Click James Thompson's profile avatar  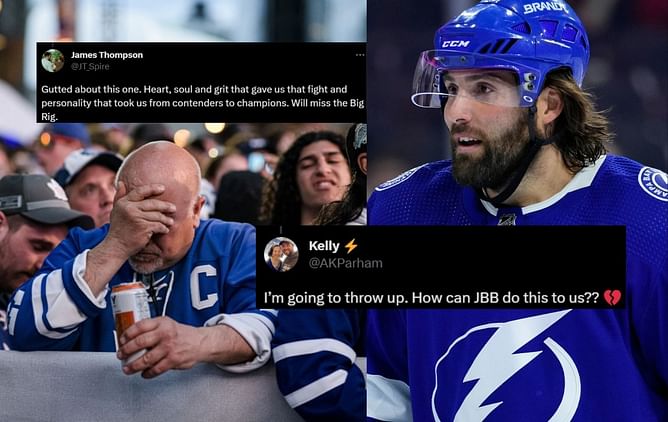[53, 60]
